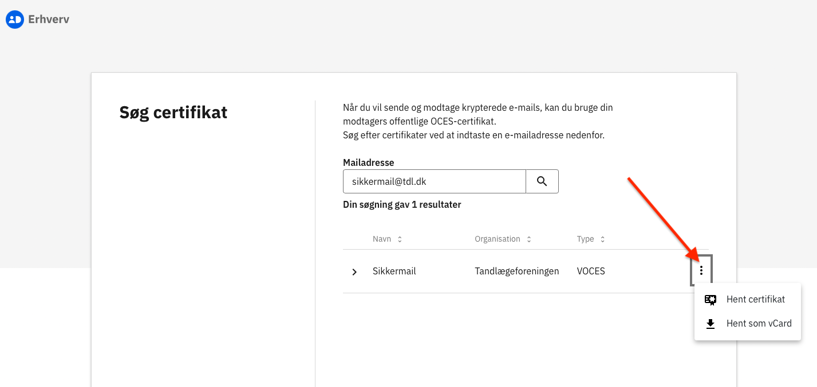This screenshot has height=387, width=817.
Task: Click the Søg certifikat heading
Action: (174, 112)
